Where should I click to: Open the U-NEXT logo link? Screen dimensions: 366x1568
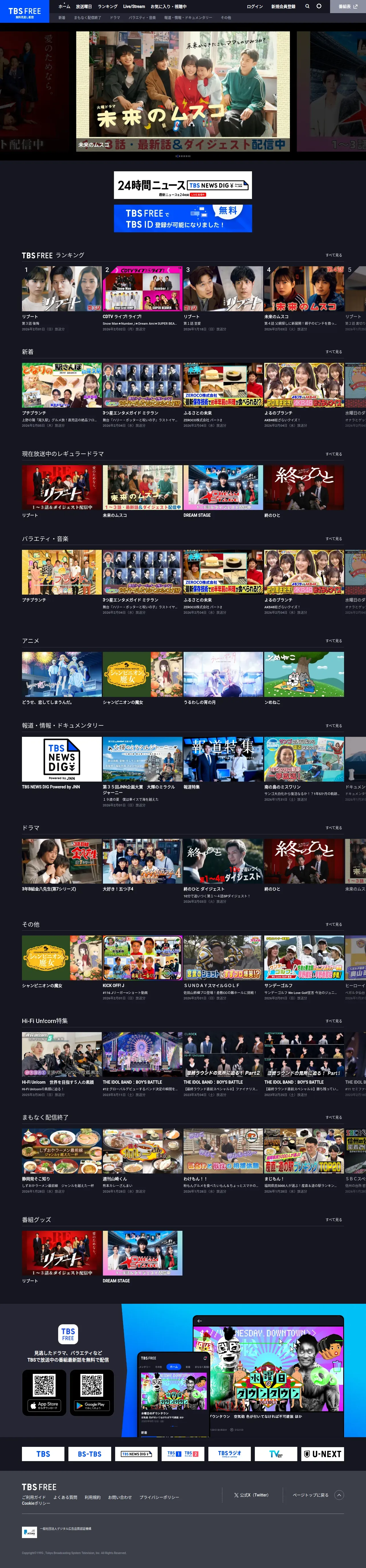pyautogui.click(x=322, y=1454)
